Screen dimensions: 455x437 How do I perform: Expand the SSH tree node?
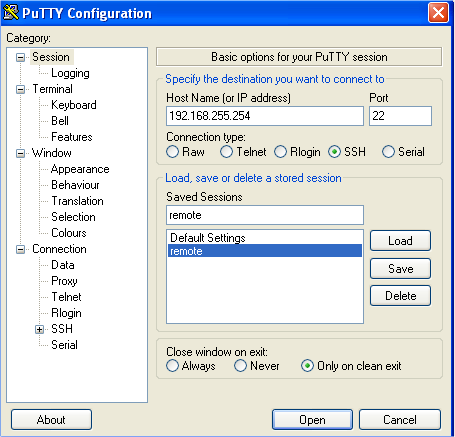tap(39, 329)
